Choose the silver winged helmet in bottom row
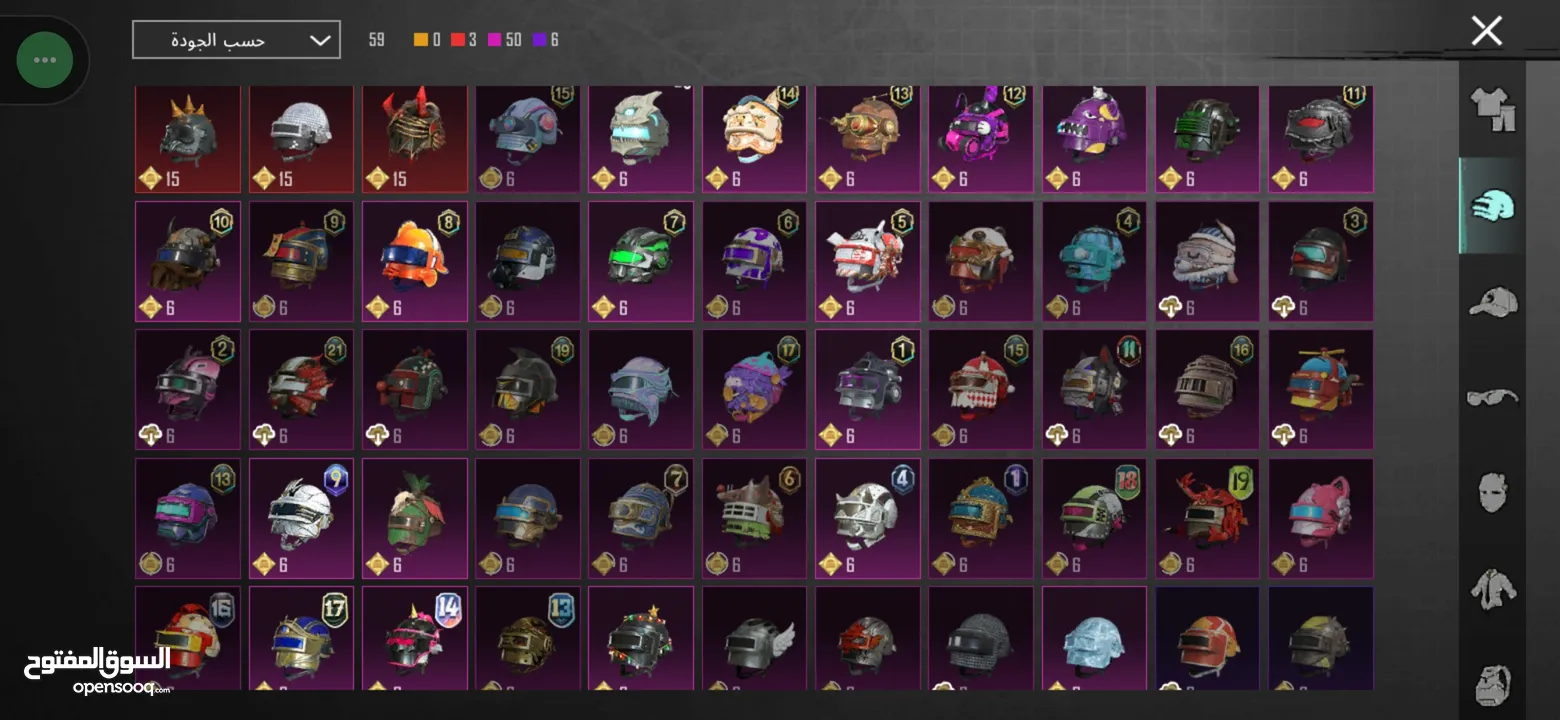The image size is (1560, 720). coord(754,638)
